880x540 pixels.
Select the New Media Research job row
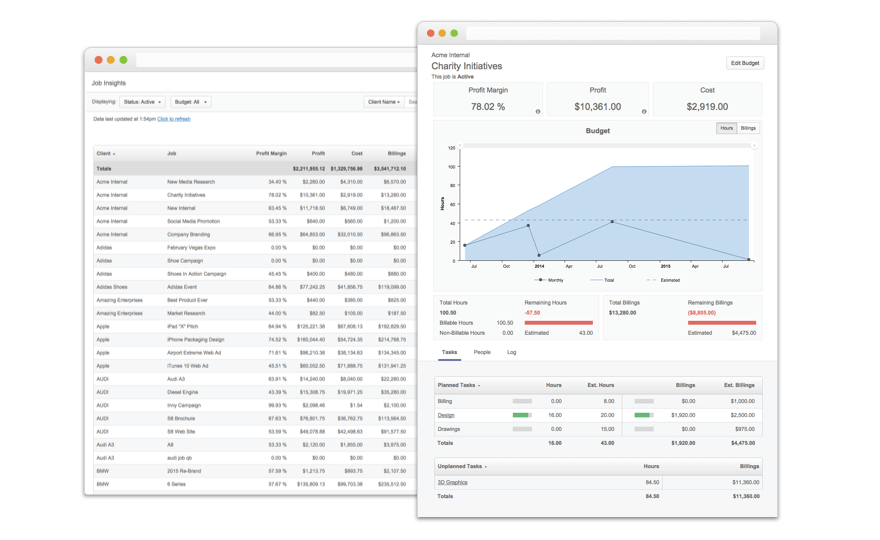[x=255, y=182]
